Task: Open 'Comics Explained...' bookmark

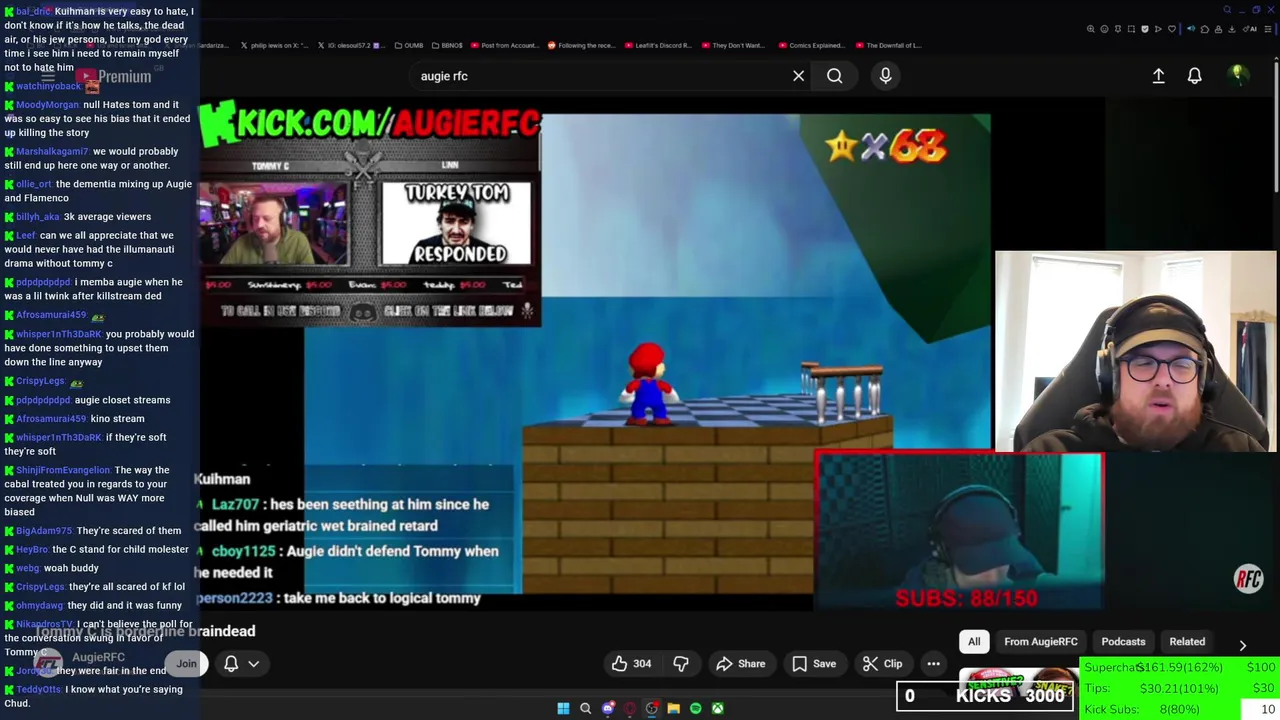Action: (812, 45)
